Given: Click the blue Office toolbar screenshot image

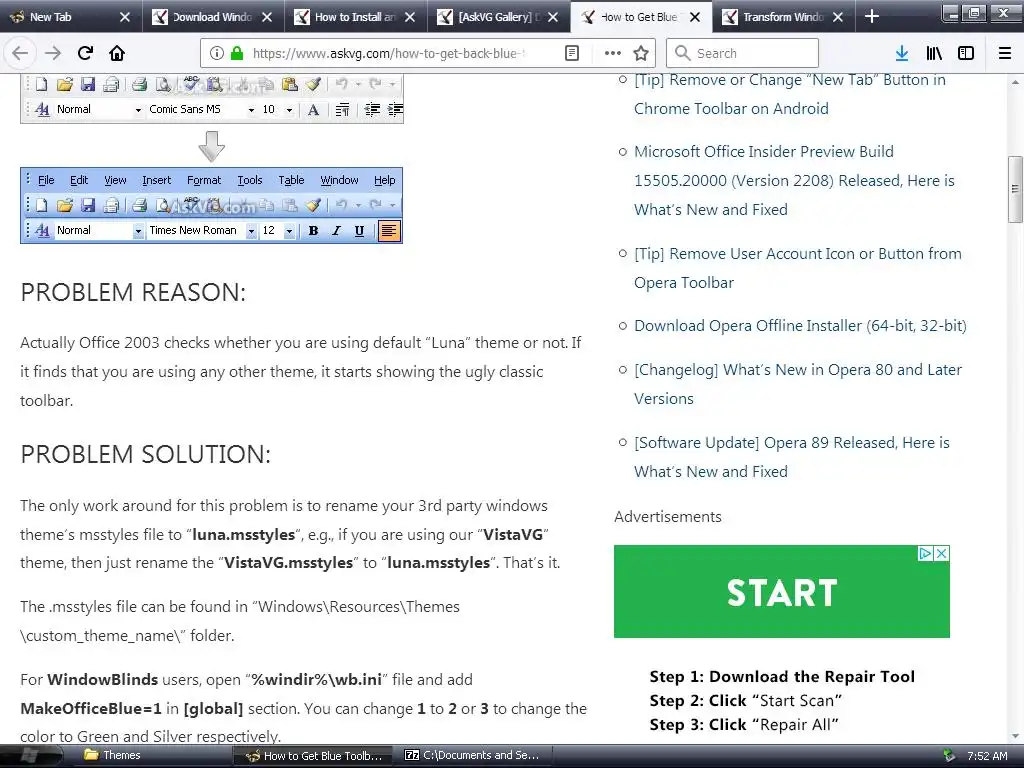Looking at the screenshot, I should click(x=212, y=205).
